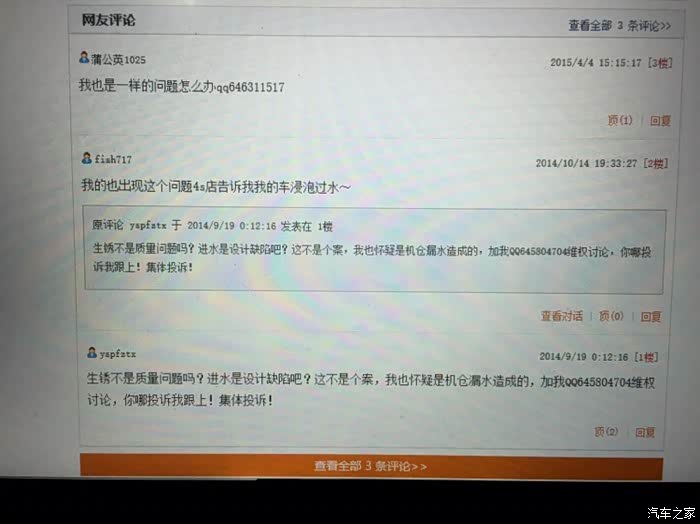Reply to yspfztx's first-floor comment

pos(645,432)
